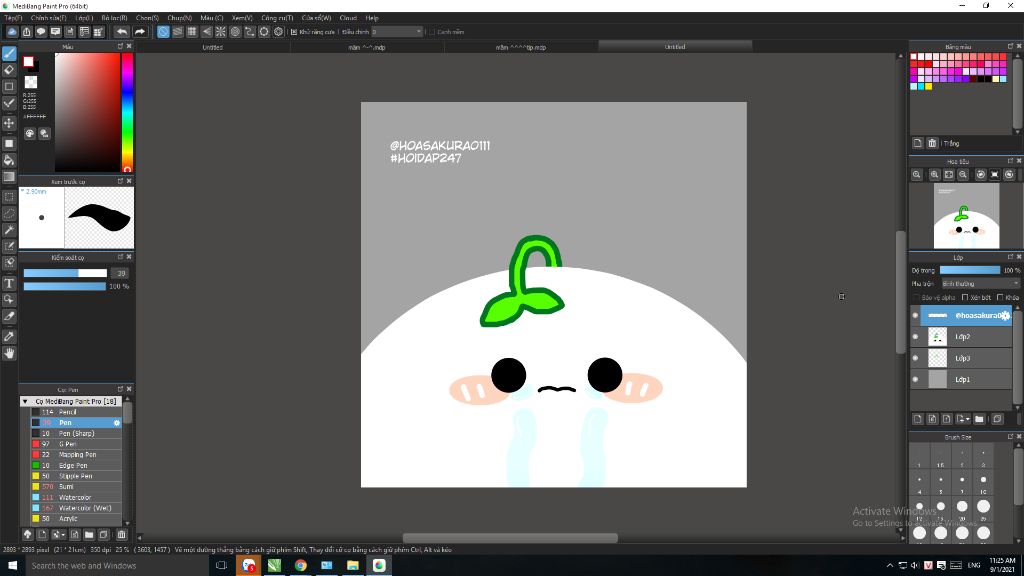Toggle the Xén bớt clipping checkbox
1024x576 pixels.
pyautogui.click(x=965, y=297)
